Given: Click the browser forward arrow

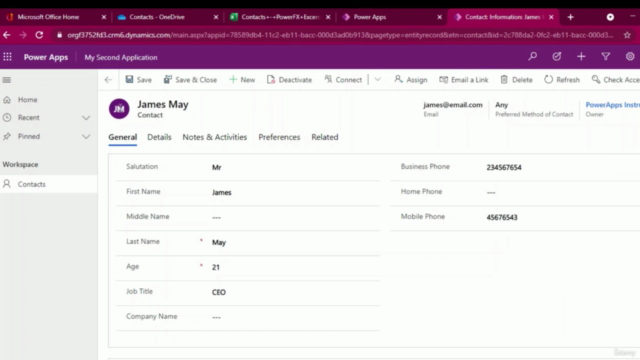Looking at the screenshot, I should (x=23, y=35).
